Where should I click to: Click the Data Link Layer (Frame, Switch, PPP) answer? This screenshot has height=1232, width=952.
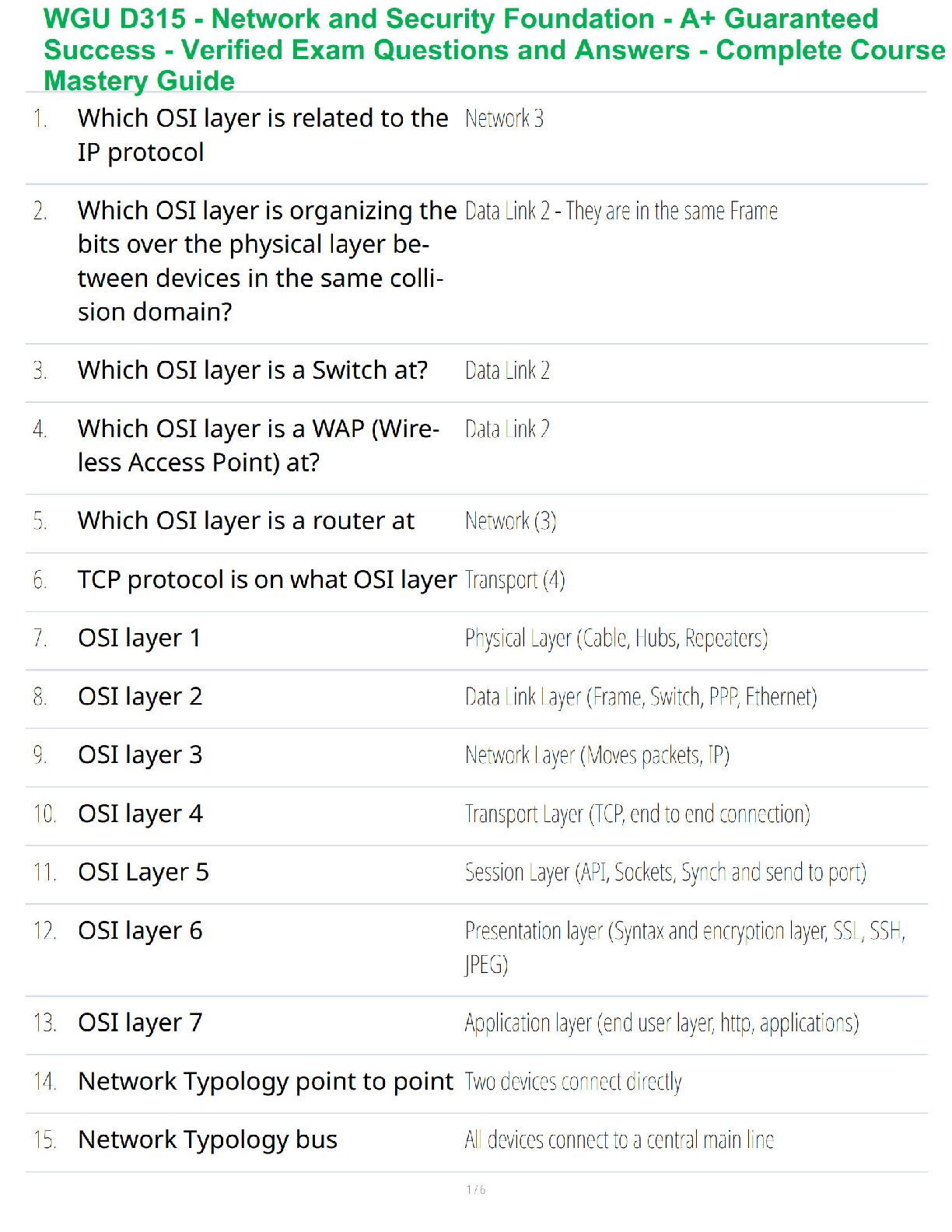pos(640,696)
